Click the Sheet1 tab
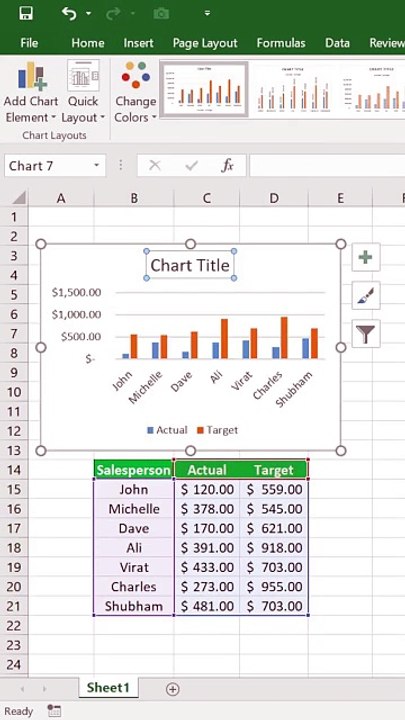405x720 pixels. click(108, 687)
